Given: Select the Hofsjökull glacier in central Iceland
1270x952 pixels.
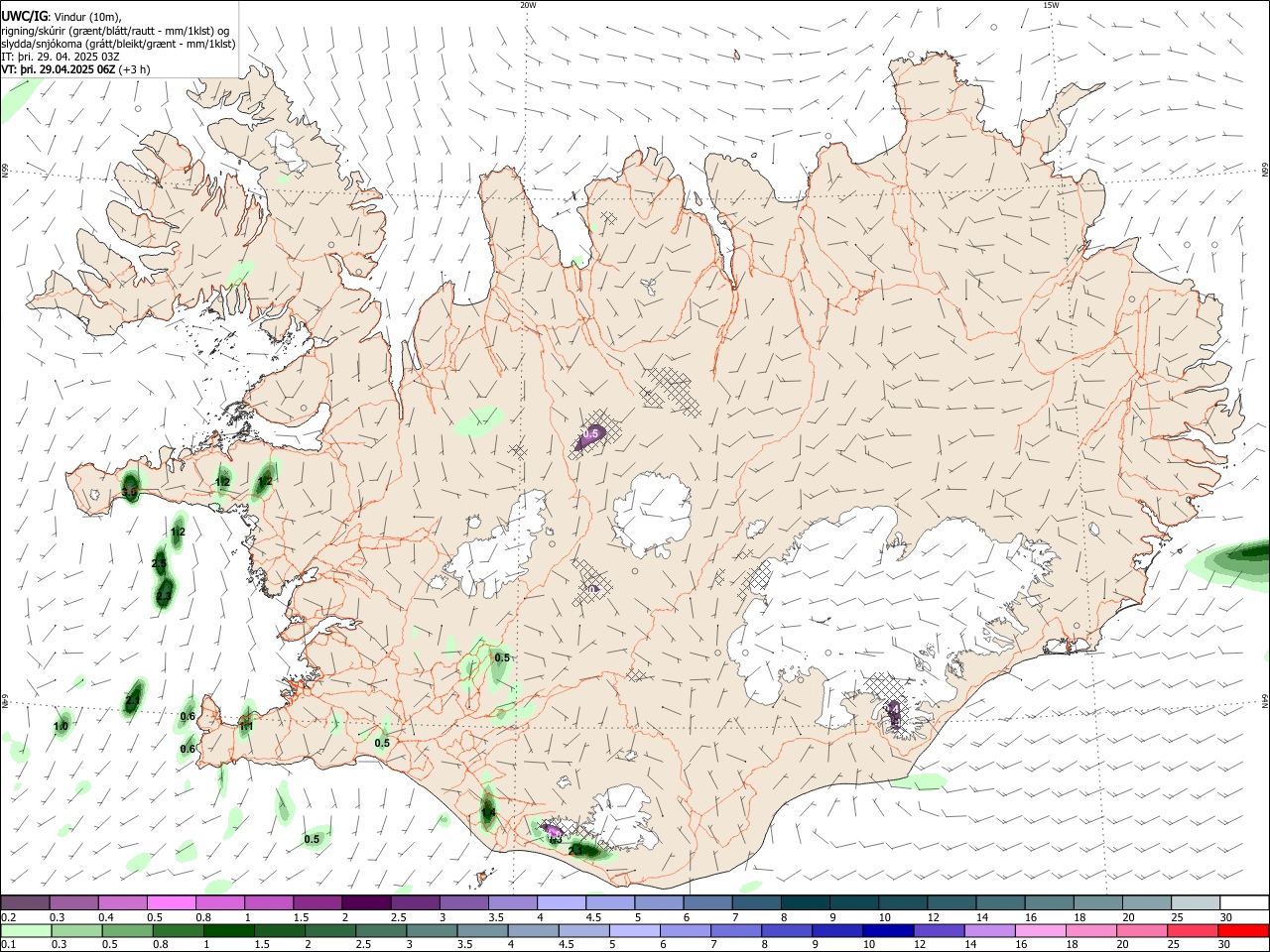Looking at the screenshot, I should click(x=652, y=514).
